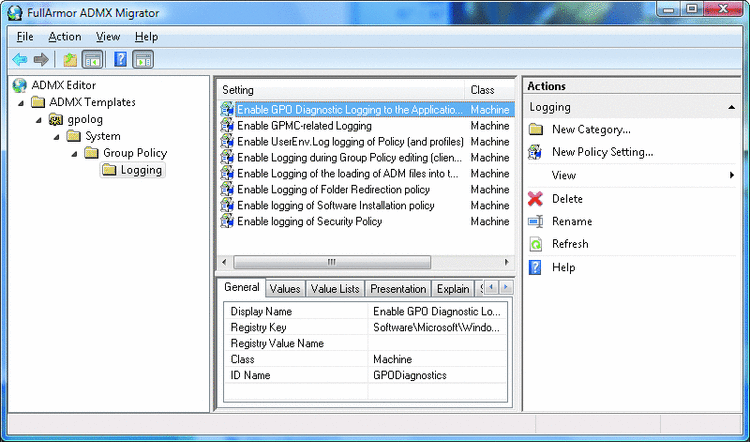Click the blue Help toolbar icon
Viewport: 750px width, 442px height.
click(121, 59)
